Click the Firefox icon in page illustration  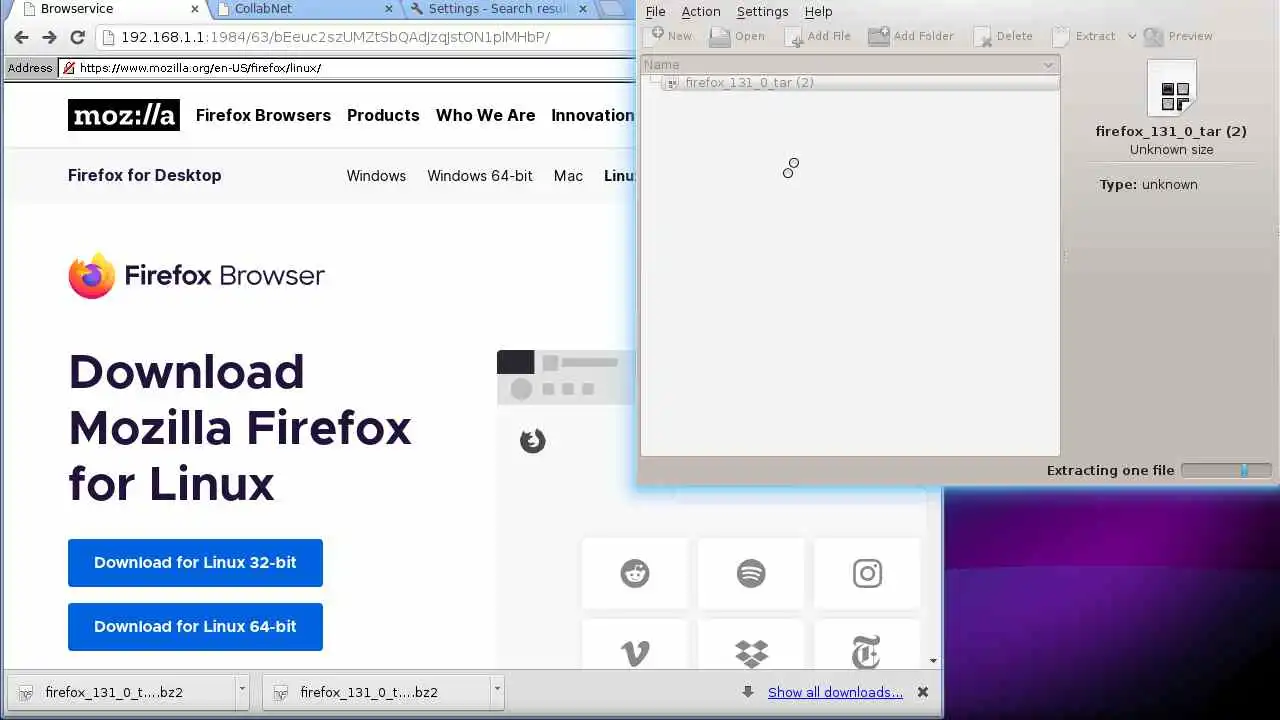[x=533, y=440]
